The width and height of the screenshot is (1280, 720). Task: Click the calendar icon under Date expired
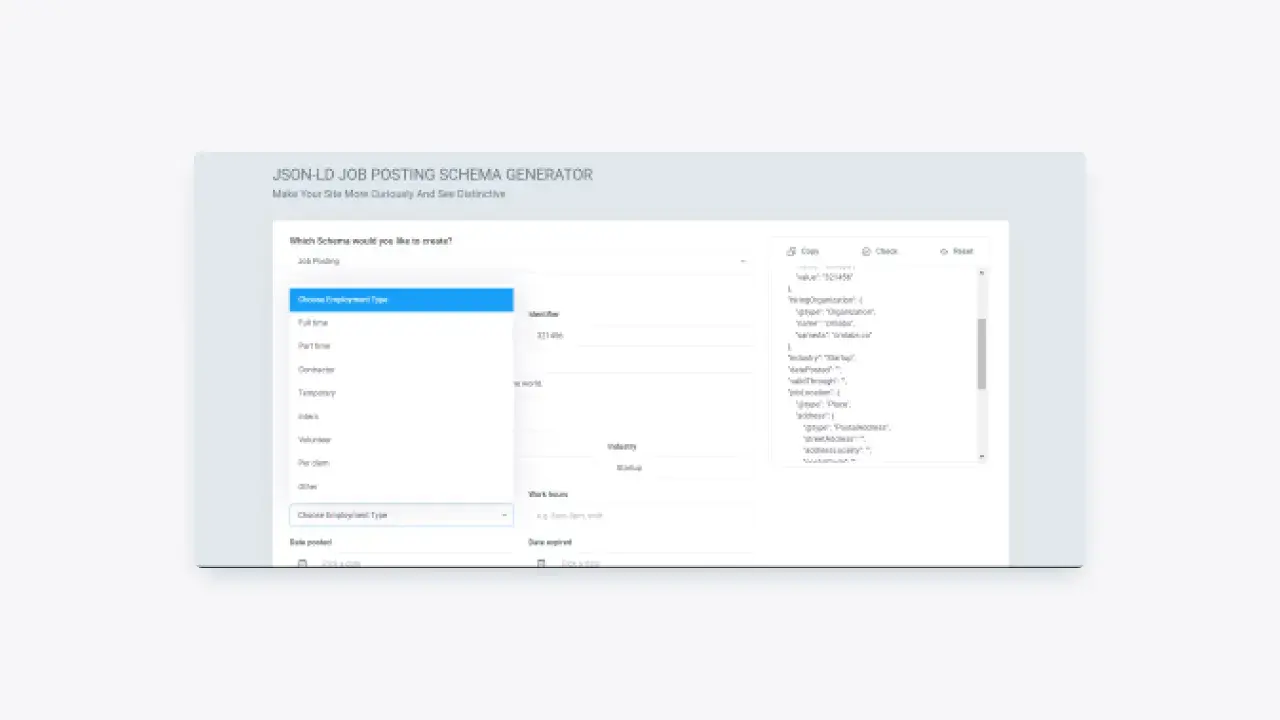coord(541,564)
